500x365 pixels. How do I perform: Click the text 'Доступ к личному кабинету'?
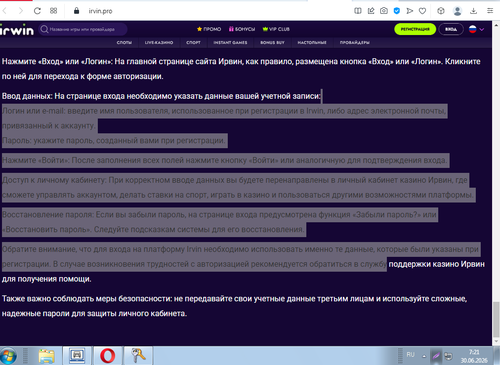tap(54, 180)
